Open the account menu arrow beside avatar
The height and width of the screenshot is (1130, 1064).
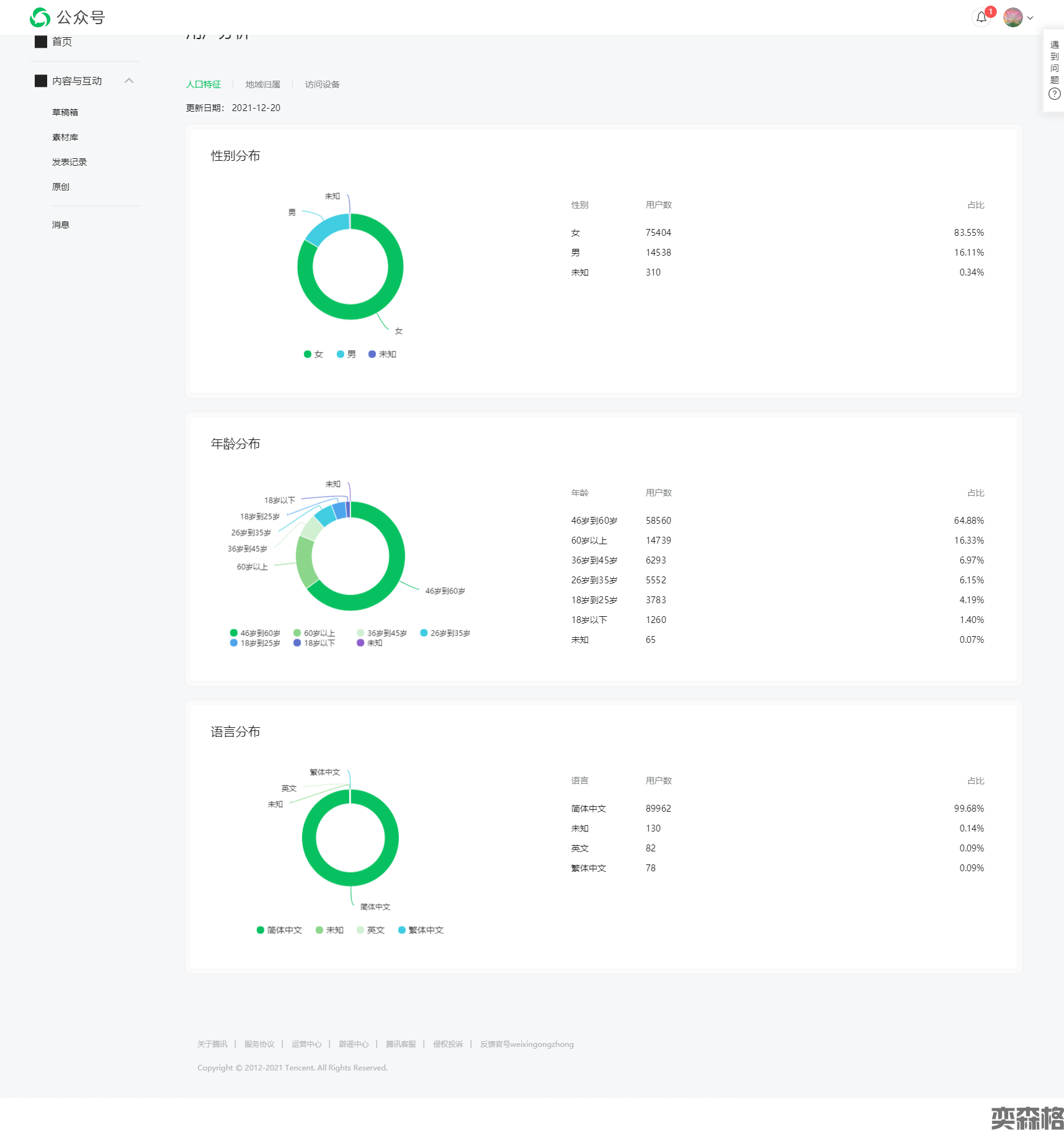pyautogui.click(x=1030, y=18)
